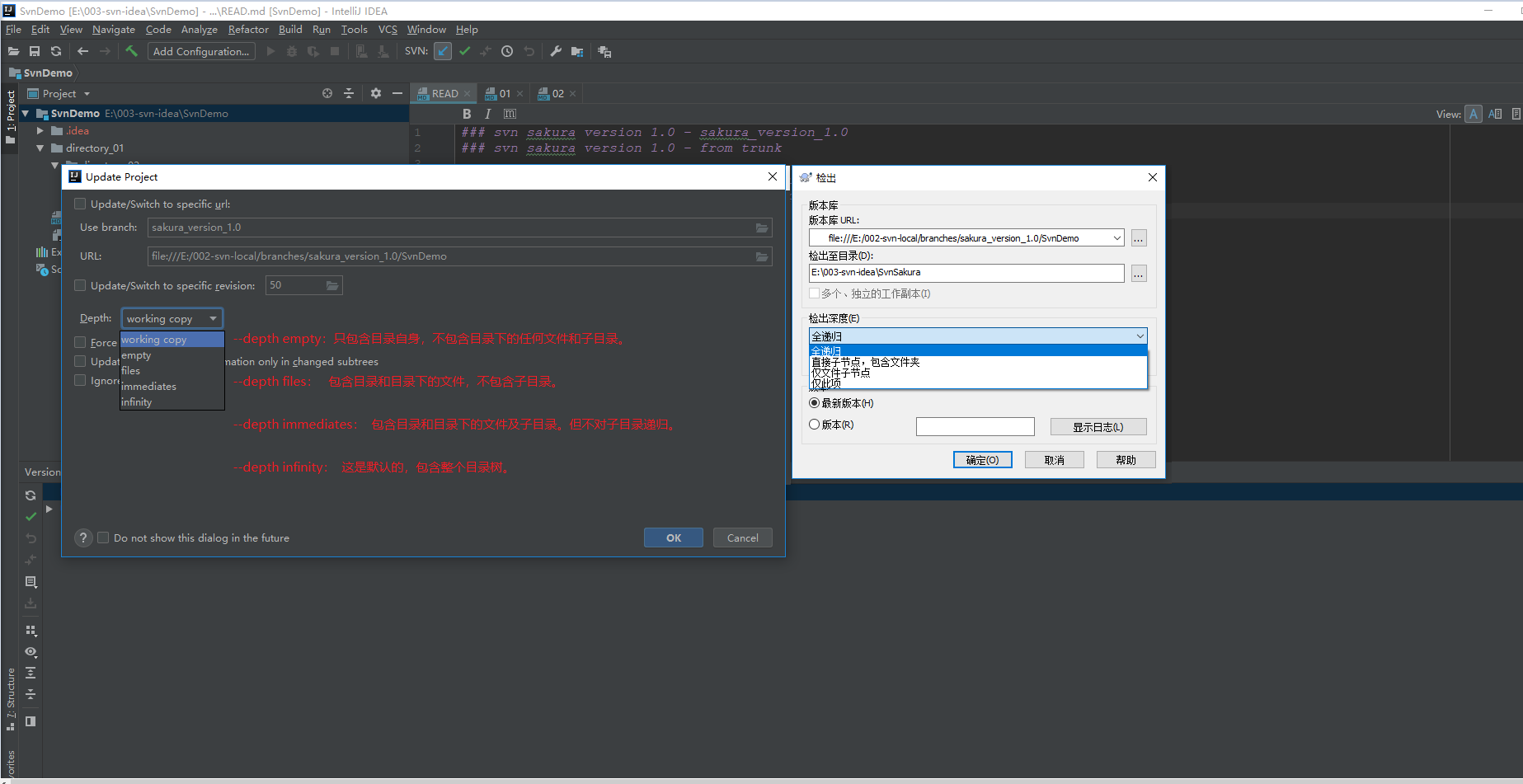Check Do not show this dialog in the future
Image resolution: width=1523 pixels, height=784 pixels.
point(103,538)
